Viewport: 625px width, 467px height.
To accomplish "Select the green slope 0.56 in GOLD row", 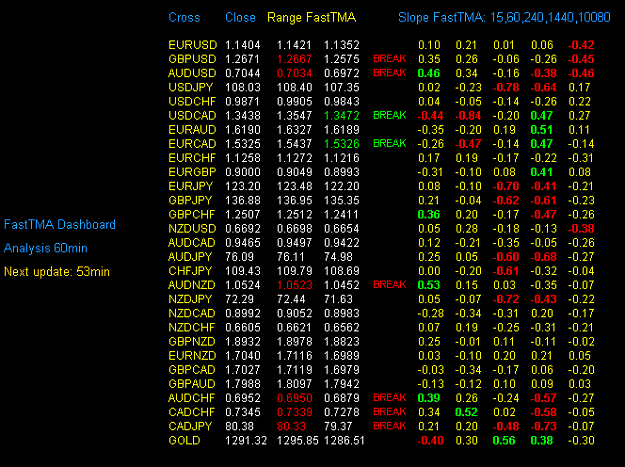I will pyautogui.click(x=504, y=441).
